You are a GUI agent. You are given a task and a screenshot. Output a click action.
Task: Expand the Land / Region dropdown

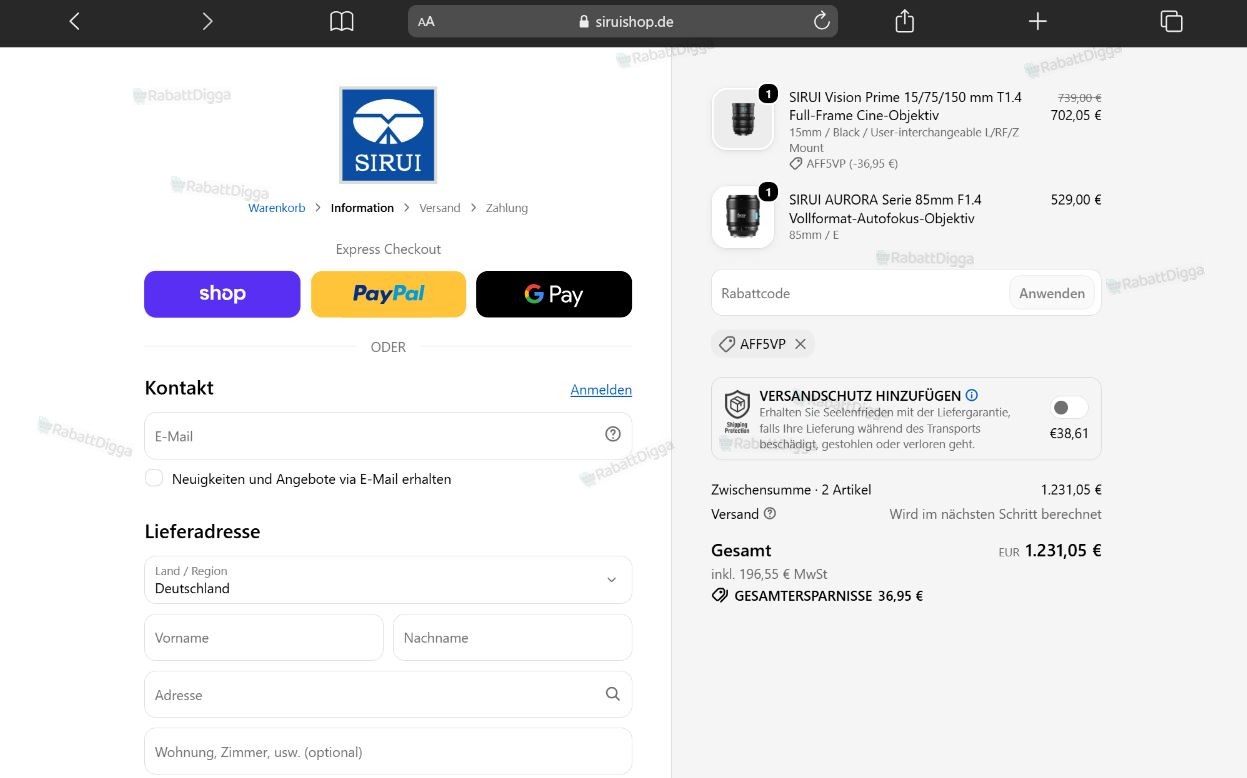click(x=388, y=580)
